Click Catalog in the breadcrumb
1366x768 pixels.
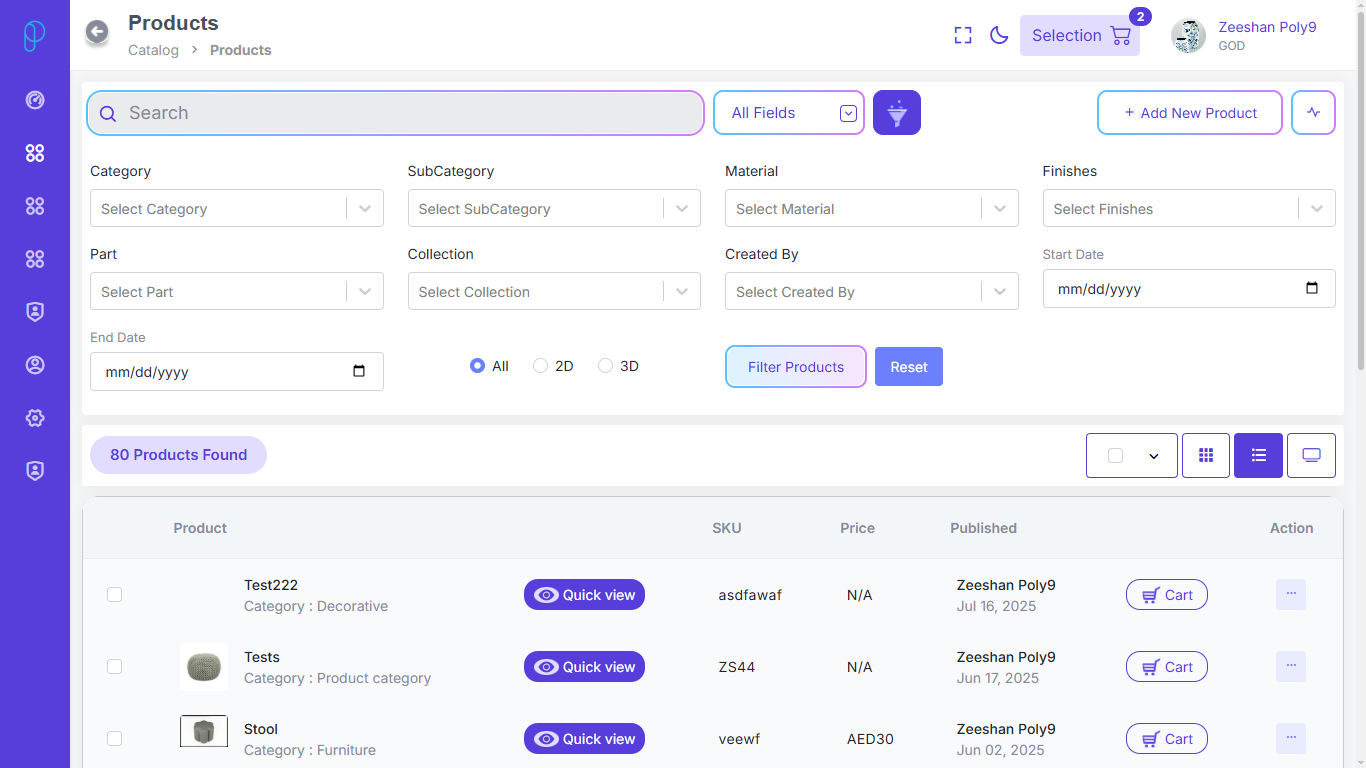pos(153,50)
